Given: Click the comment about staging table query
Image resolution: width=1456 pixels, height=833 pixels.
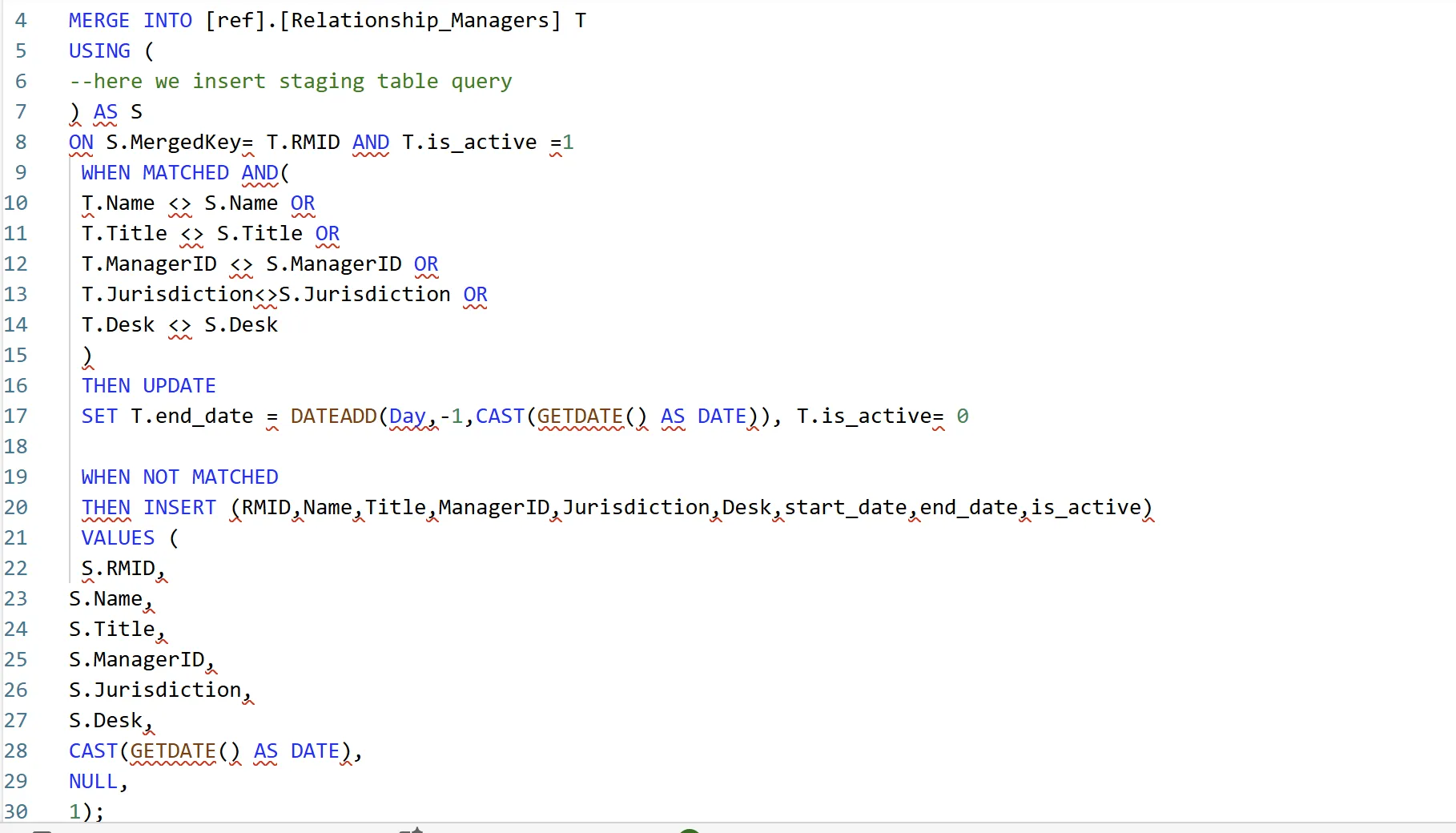Looking at the screenshot, I should tap(290, 81).
